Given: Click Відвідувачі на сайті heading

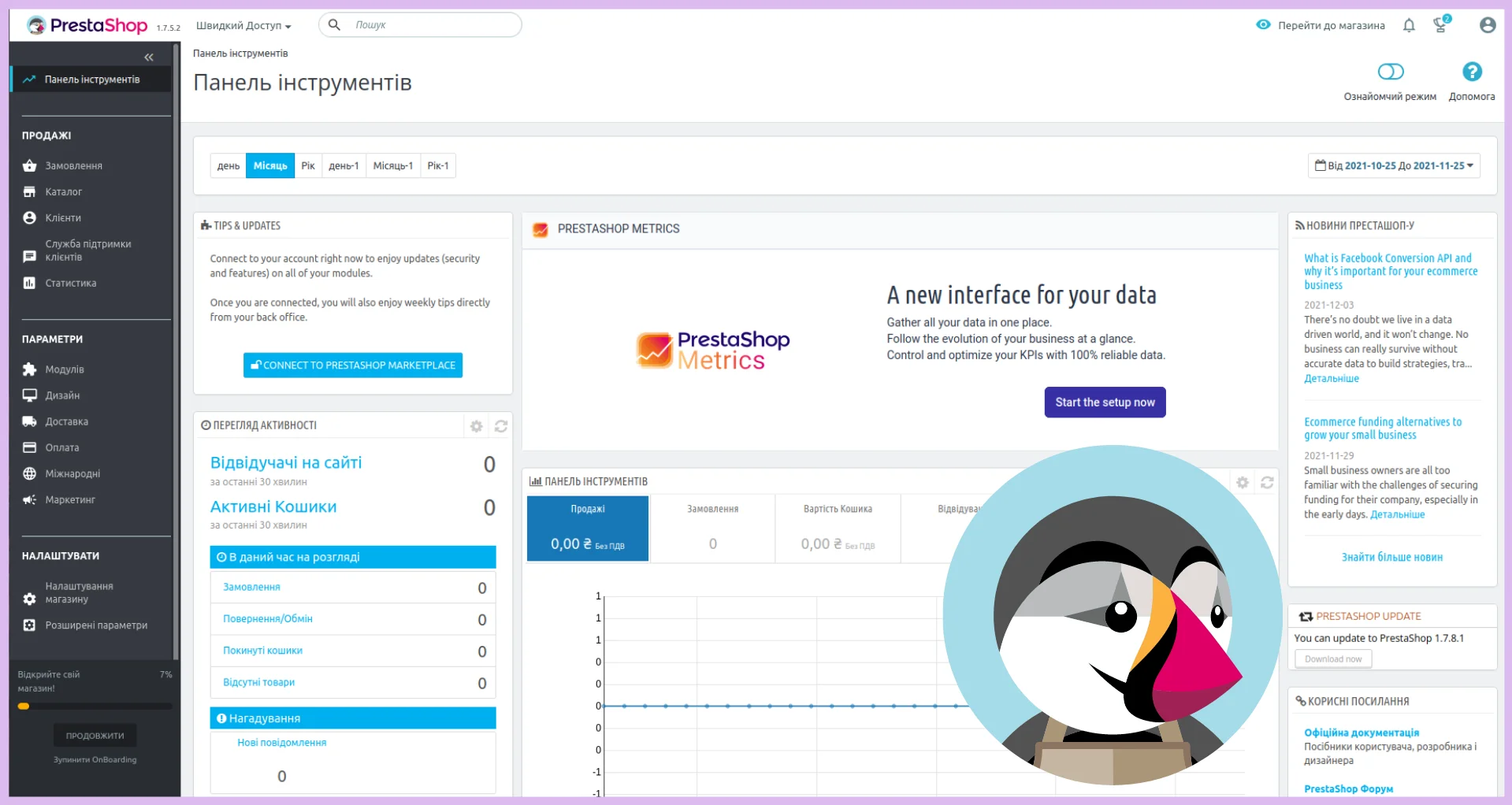Looking at the screenshot, I should click(286, 463).
